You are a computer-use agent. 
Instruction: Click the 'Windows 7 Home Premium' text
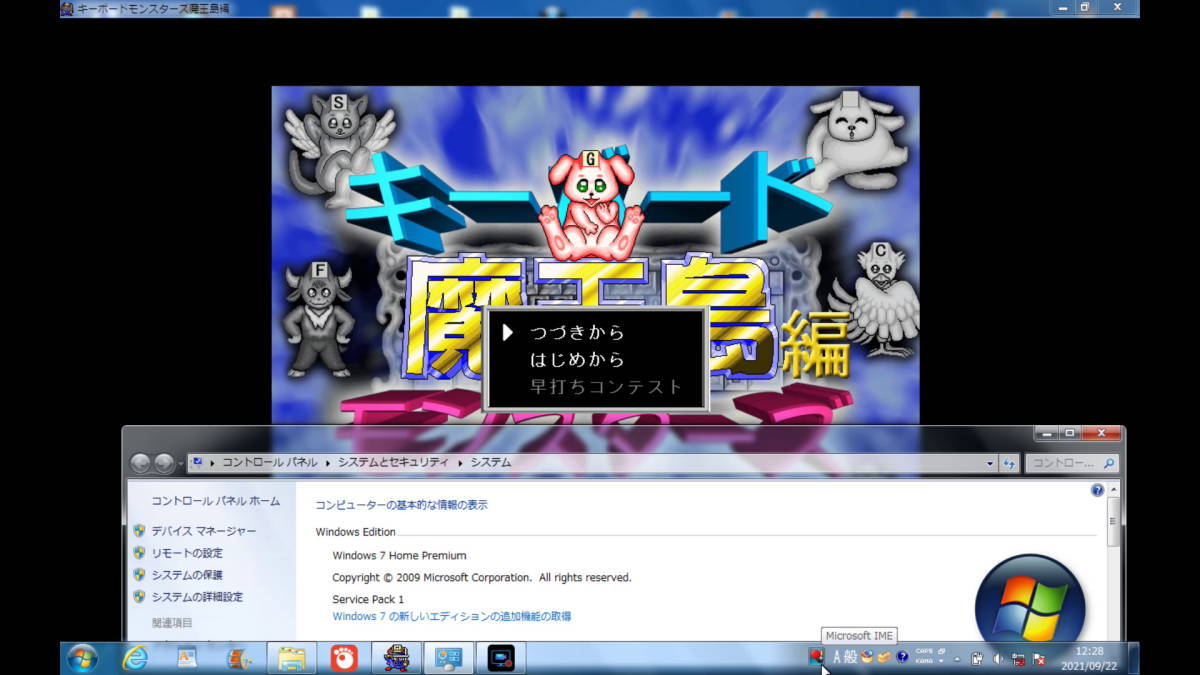(x=399, y=556)
